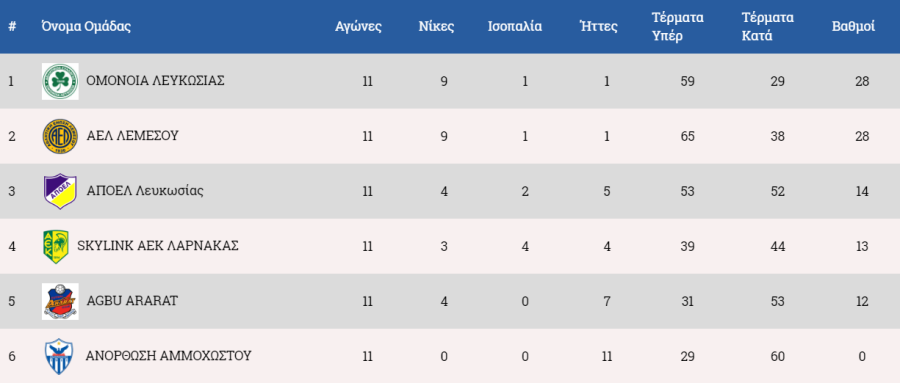
Task: Click the ΟΜΟΝΟΙΑ ΛΕΥΚΩΣΙΑΣ shamrock logo
Action: pos(60,82)
